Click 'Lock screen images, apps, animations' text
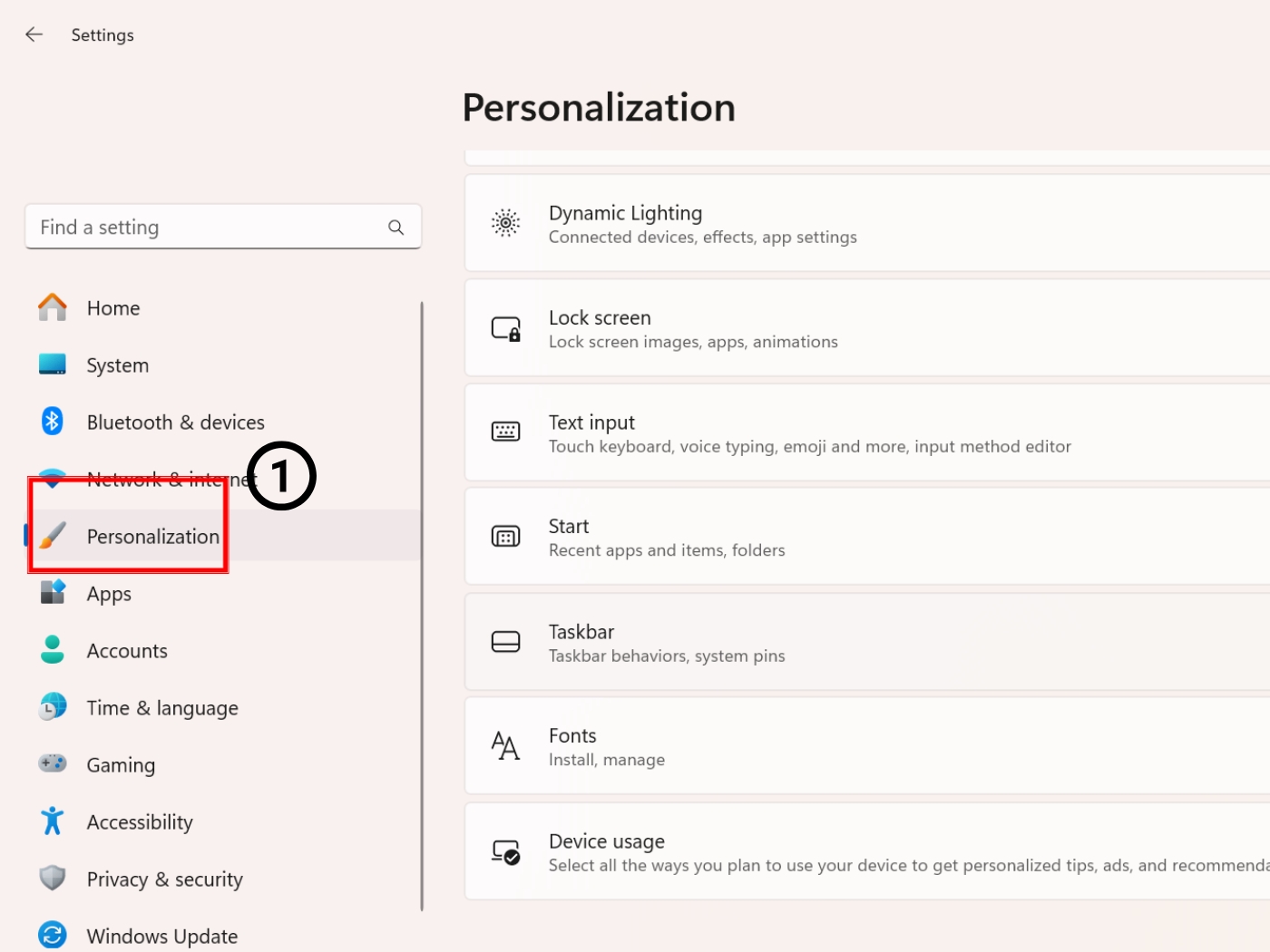The image size is (1270, 952). [x=693, y=342]
